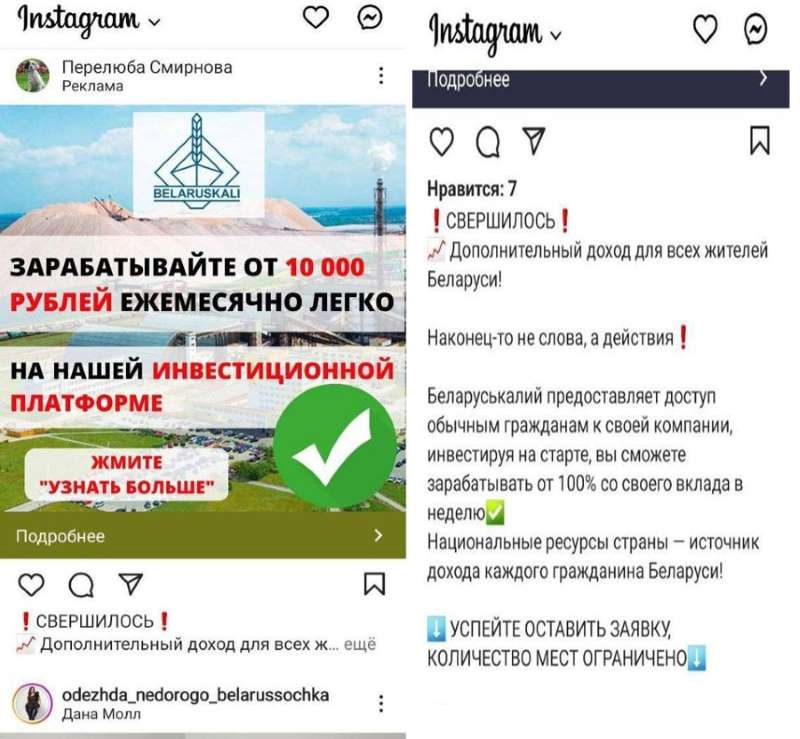
Task: Open options menu for Перелюба Смирнова post
Action: (381, 76)
